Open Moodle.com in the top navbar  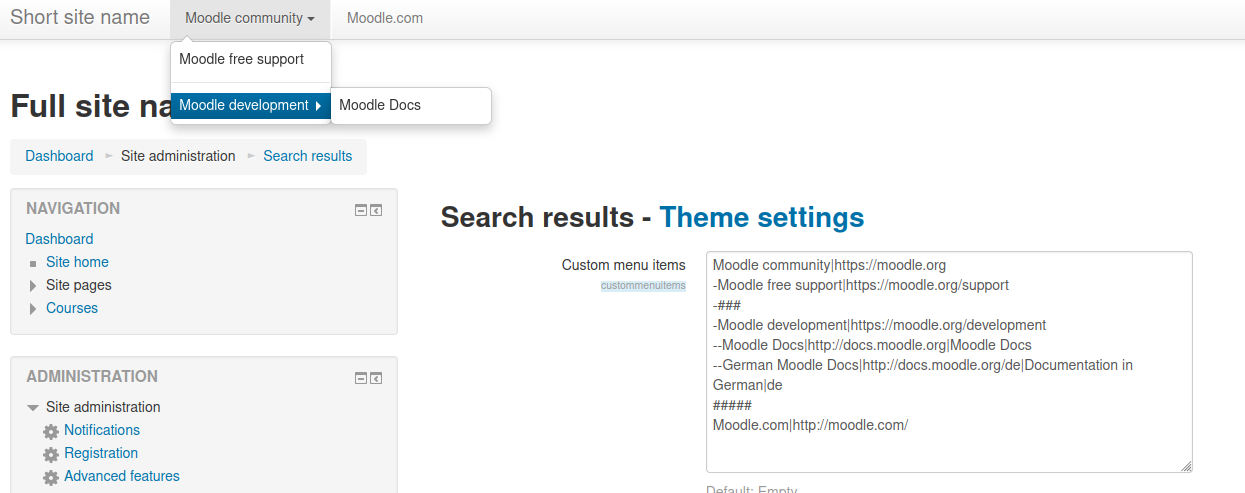coord(385,19)
